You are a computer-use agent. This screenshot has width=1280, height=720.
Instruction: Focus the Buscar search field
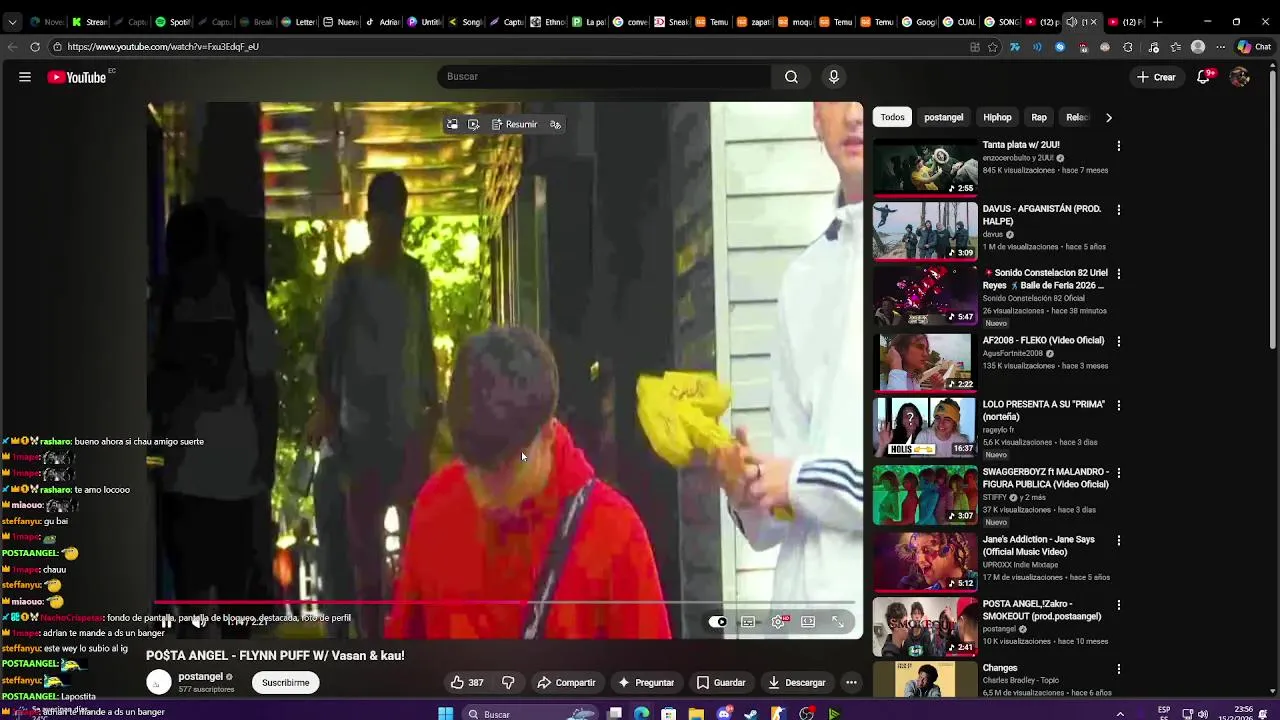604,77
